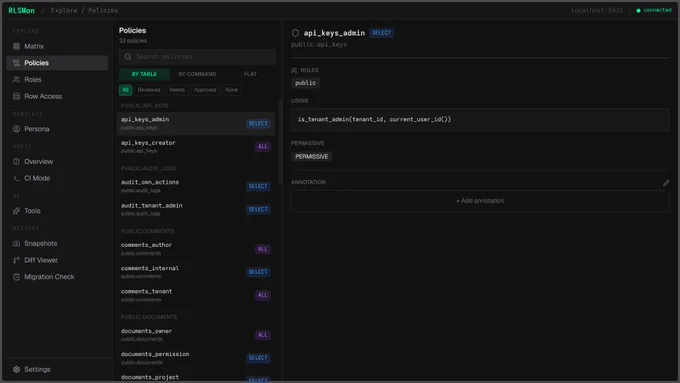Filter policies by None
This screenshot has height=383, width=680.
[232, 90]
